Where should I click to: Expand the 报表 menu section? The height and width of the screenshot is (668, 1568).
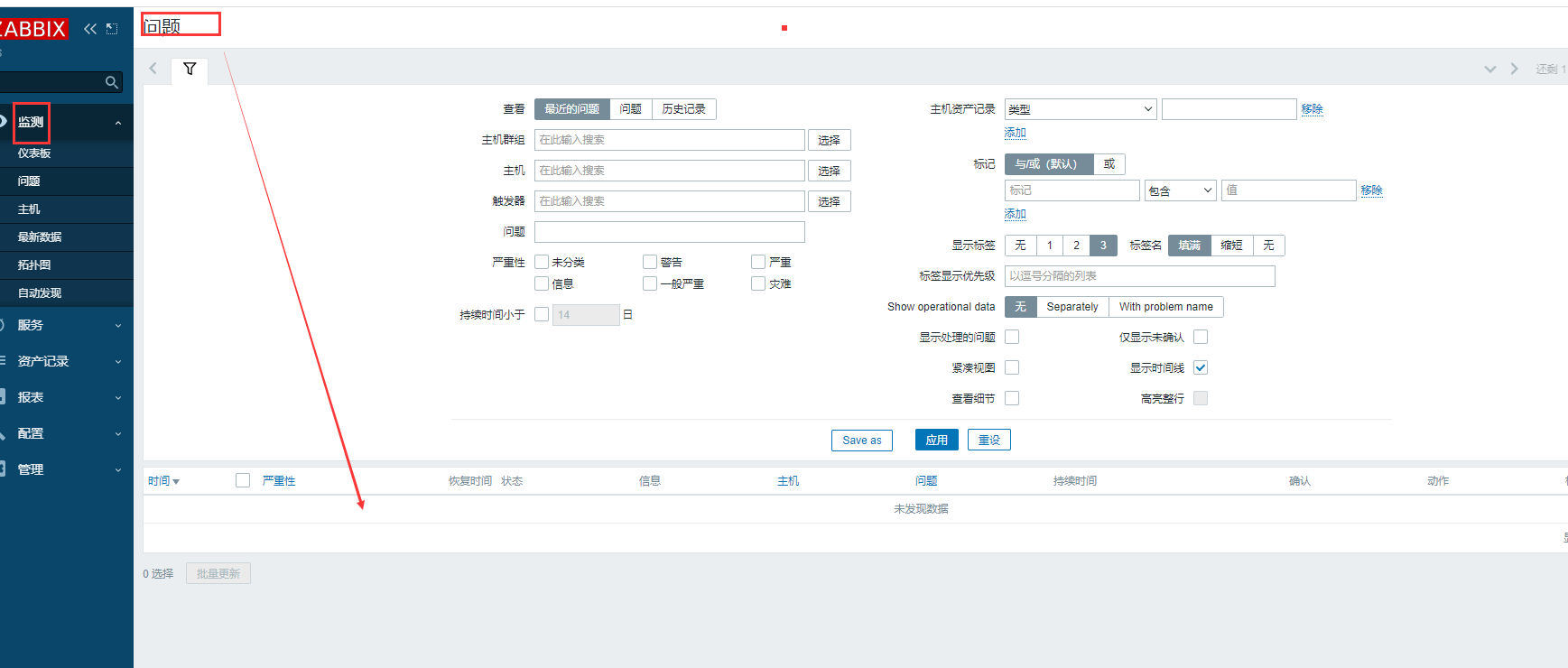(x=67, y=397)
